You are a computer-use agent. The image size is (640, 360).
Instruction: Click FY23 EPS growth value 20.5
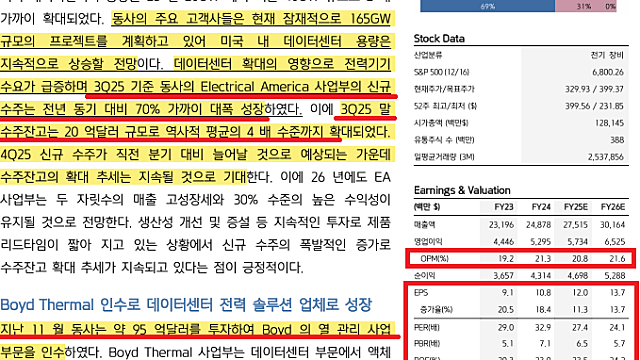506,310
